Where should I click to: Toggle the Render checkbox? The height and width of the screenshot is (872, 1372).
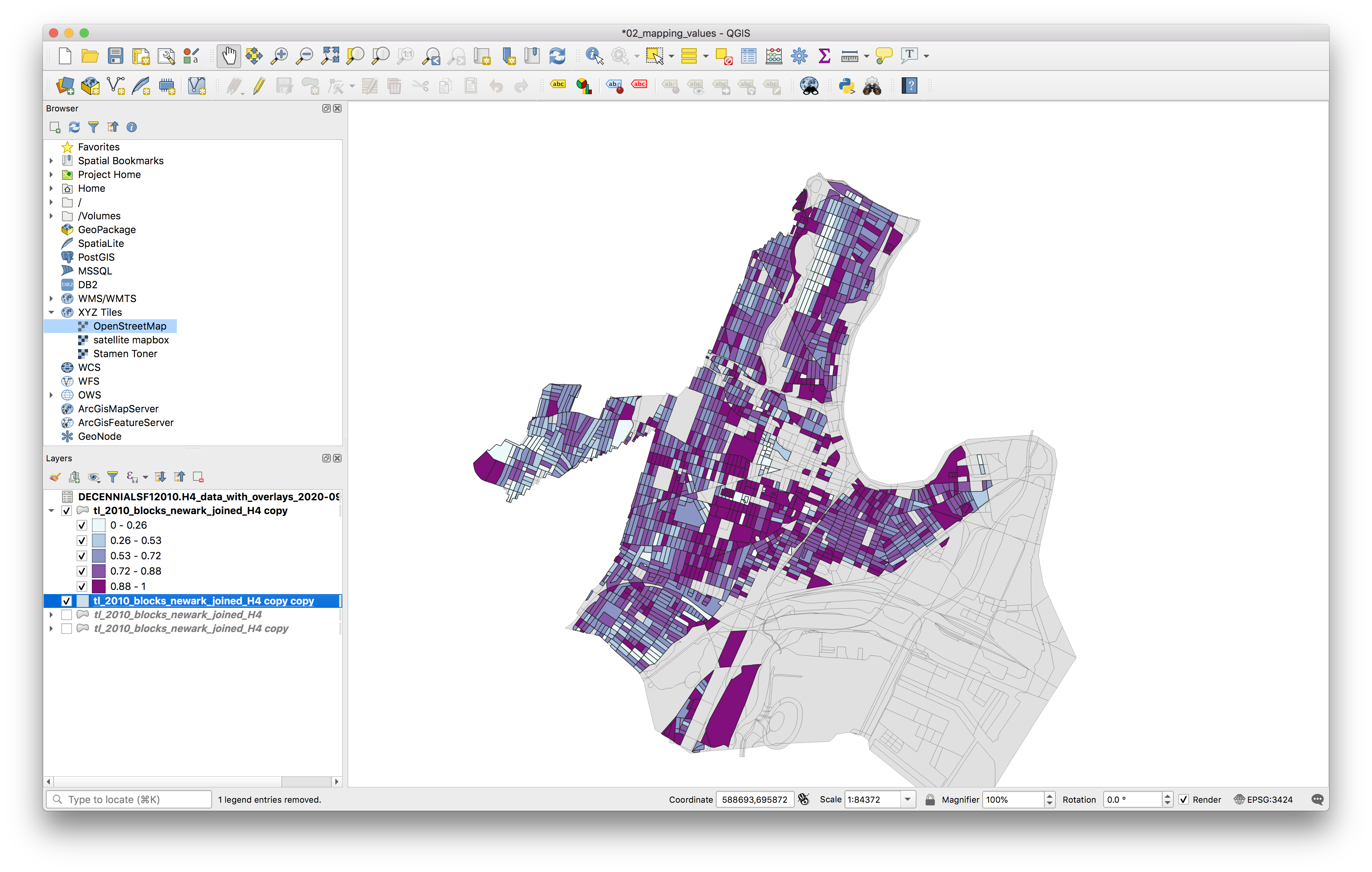[1183, 799]
